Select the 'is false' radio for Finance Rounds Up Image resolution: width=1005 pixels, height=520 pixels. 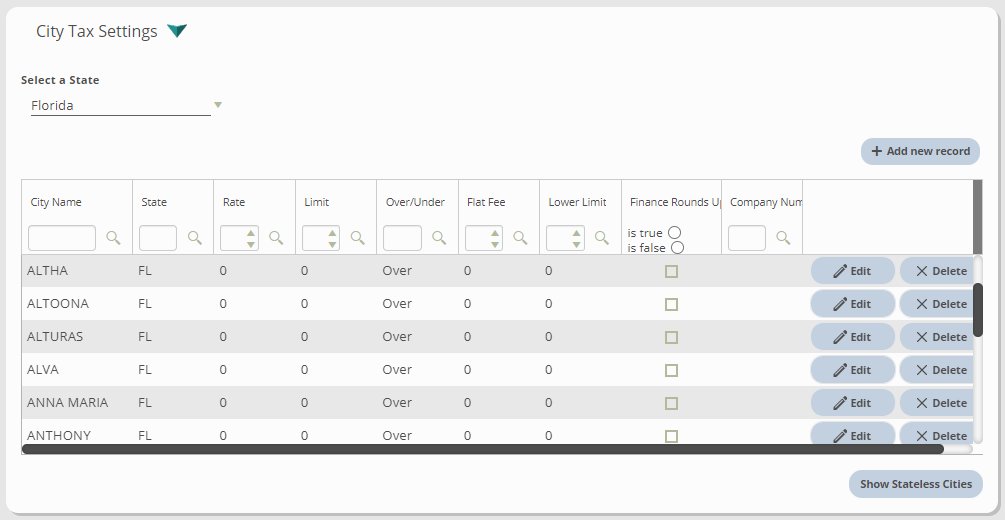click(x=677, y=247)
